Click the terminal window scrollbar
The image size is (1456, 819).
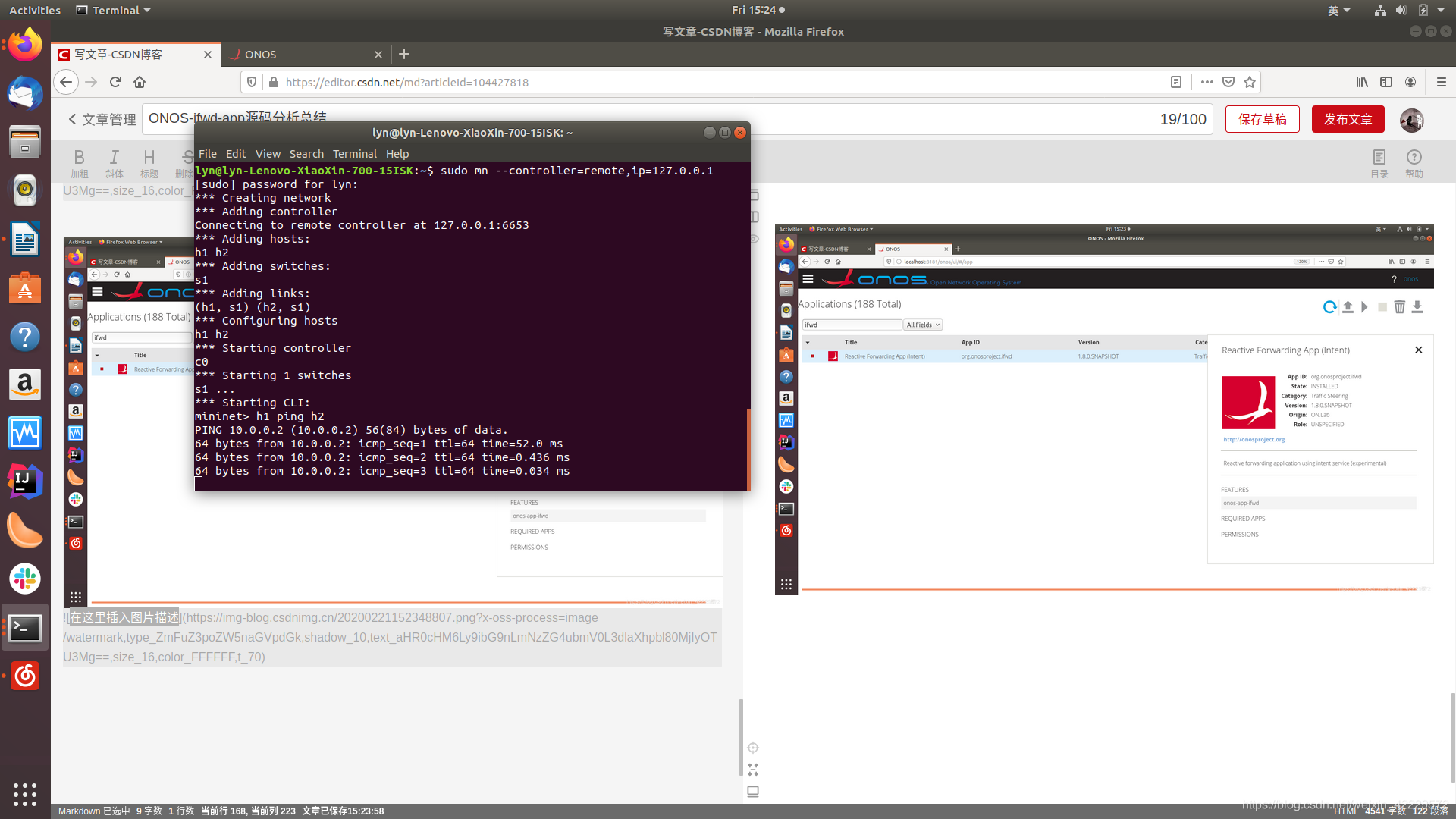pos(748,449)
